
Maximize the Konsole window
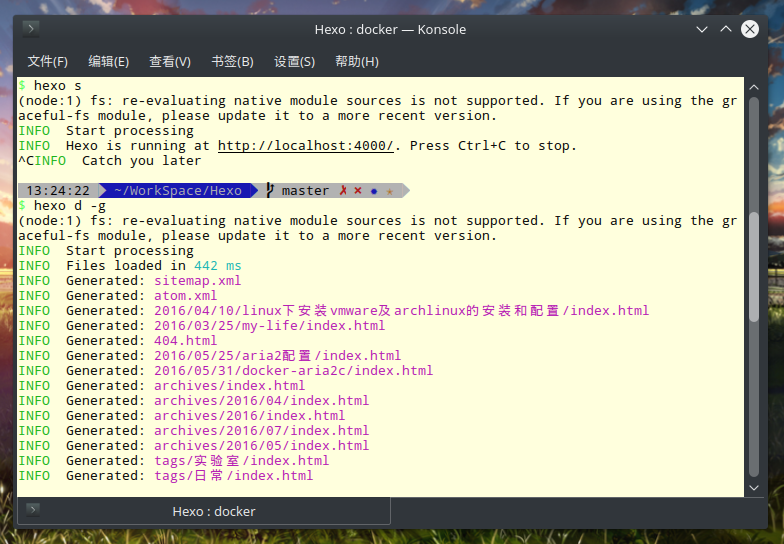pyautogui.click(x=726, y=30)
